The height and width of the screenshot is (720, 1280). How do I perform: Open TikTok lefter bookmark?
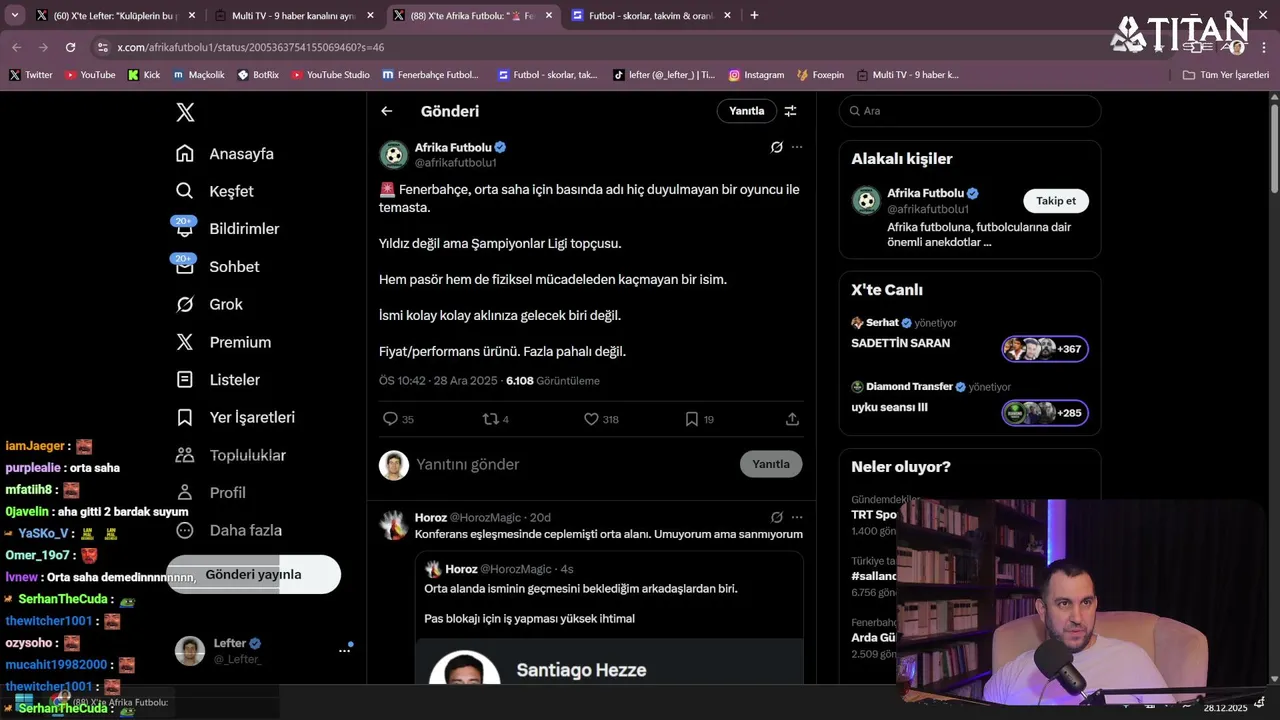point(665,75)
